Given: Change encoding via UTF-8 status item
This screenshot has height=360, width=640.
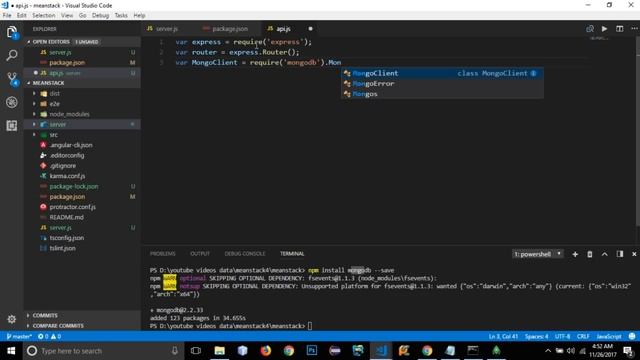Looking at the screenshot, I should 562,336.
